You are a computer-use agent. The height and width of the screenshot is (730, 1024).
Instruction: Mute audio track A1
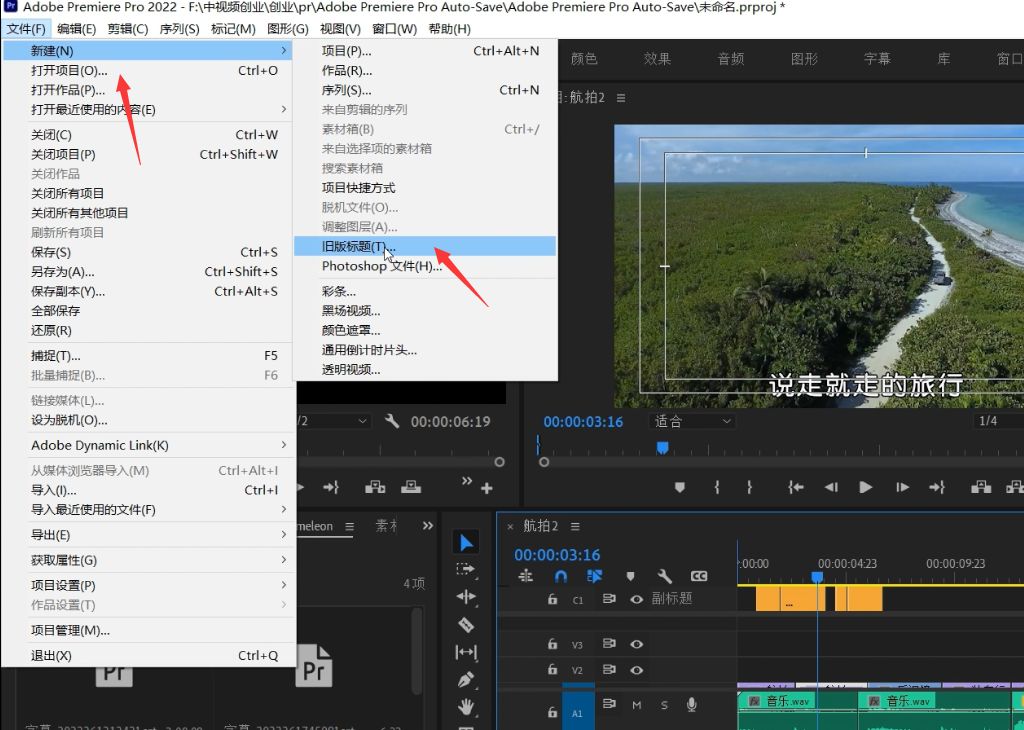636,706
